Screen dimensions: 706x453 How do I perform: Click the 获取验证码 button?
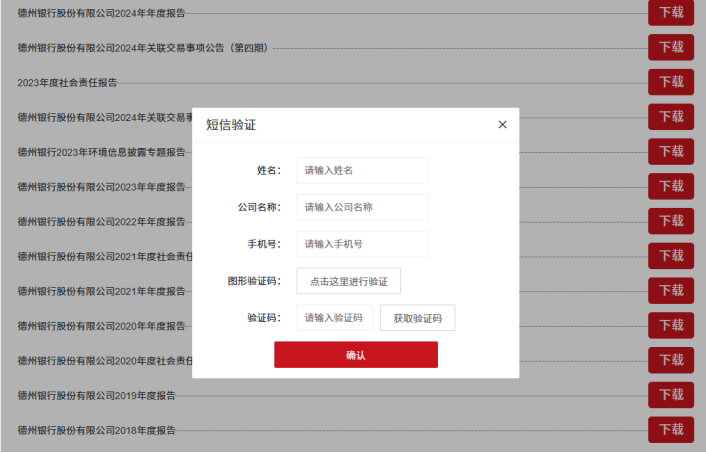point(417,318)
